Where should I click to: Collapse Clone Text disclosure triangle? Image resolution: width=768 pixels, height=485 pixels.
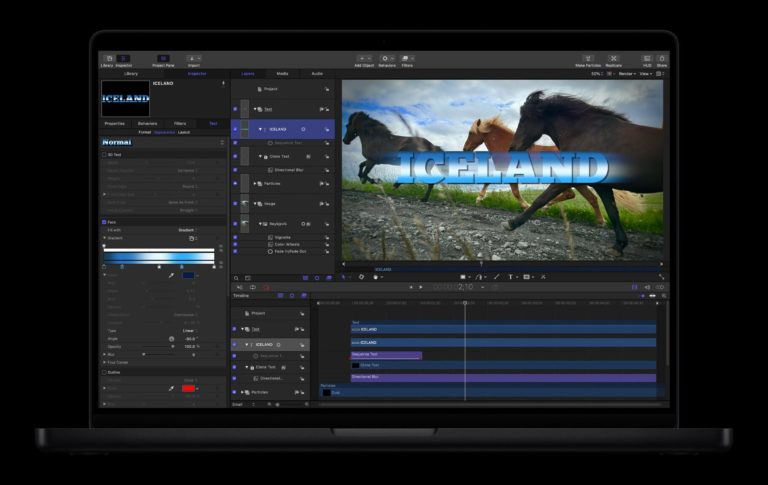click(x=260, y=157)
